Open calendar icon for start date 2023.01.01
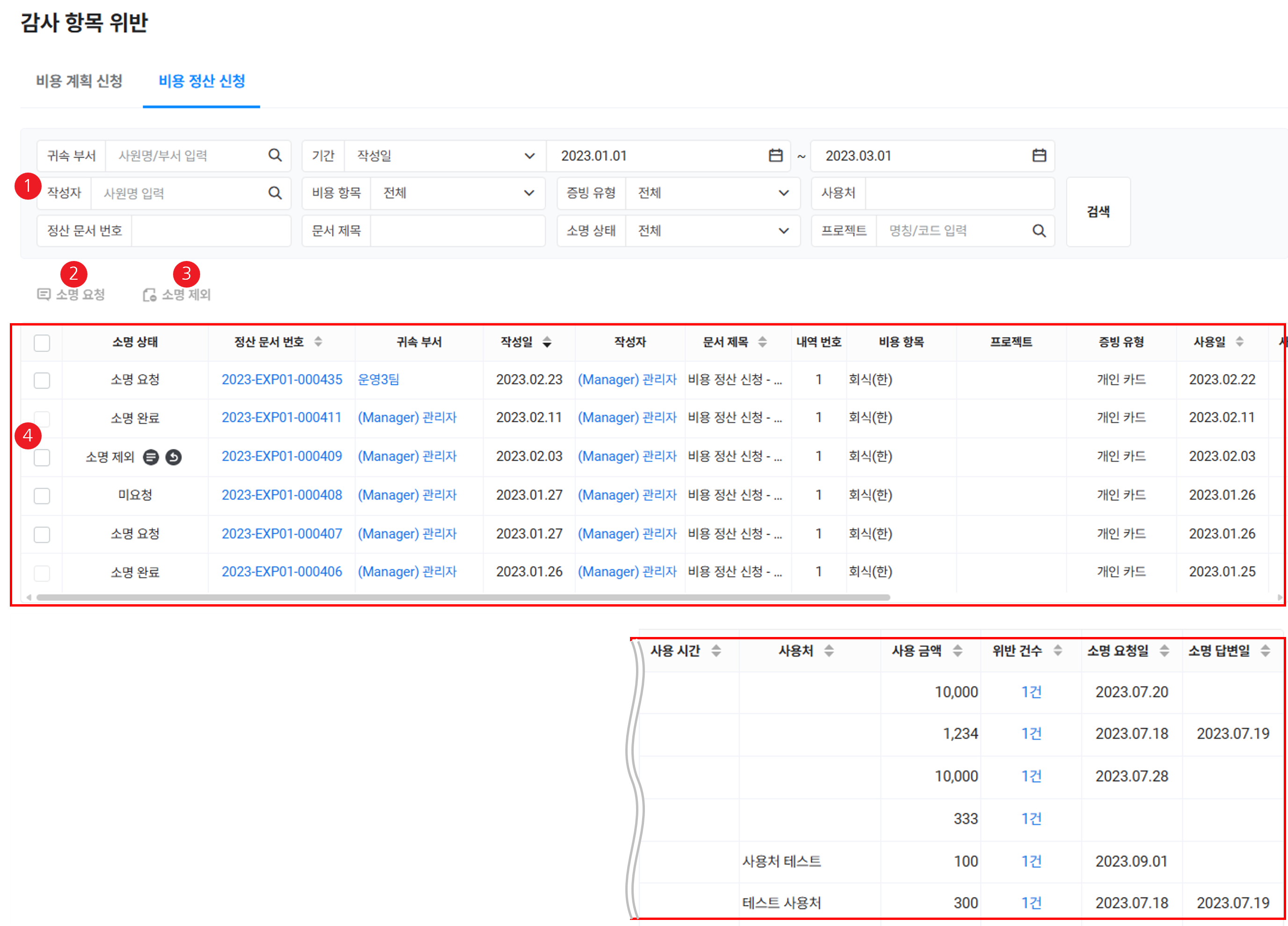Screen dimensions: 1288x926 (775, 155)
